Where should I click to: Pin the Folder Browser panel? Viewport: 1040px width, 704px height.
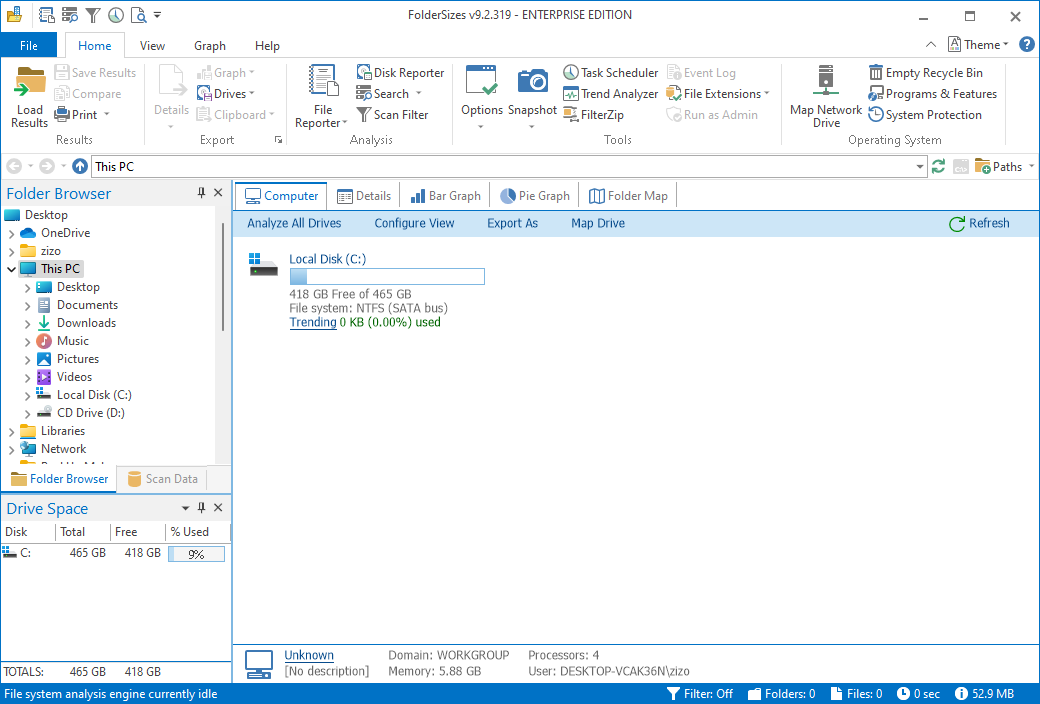(x=201, y=192)
